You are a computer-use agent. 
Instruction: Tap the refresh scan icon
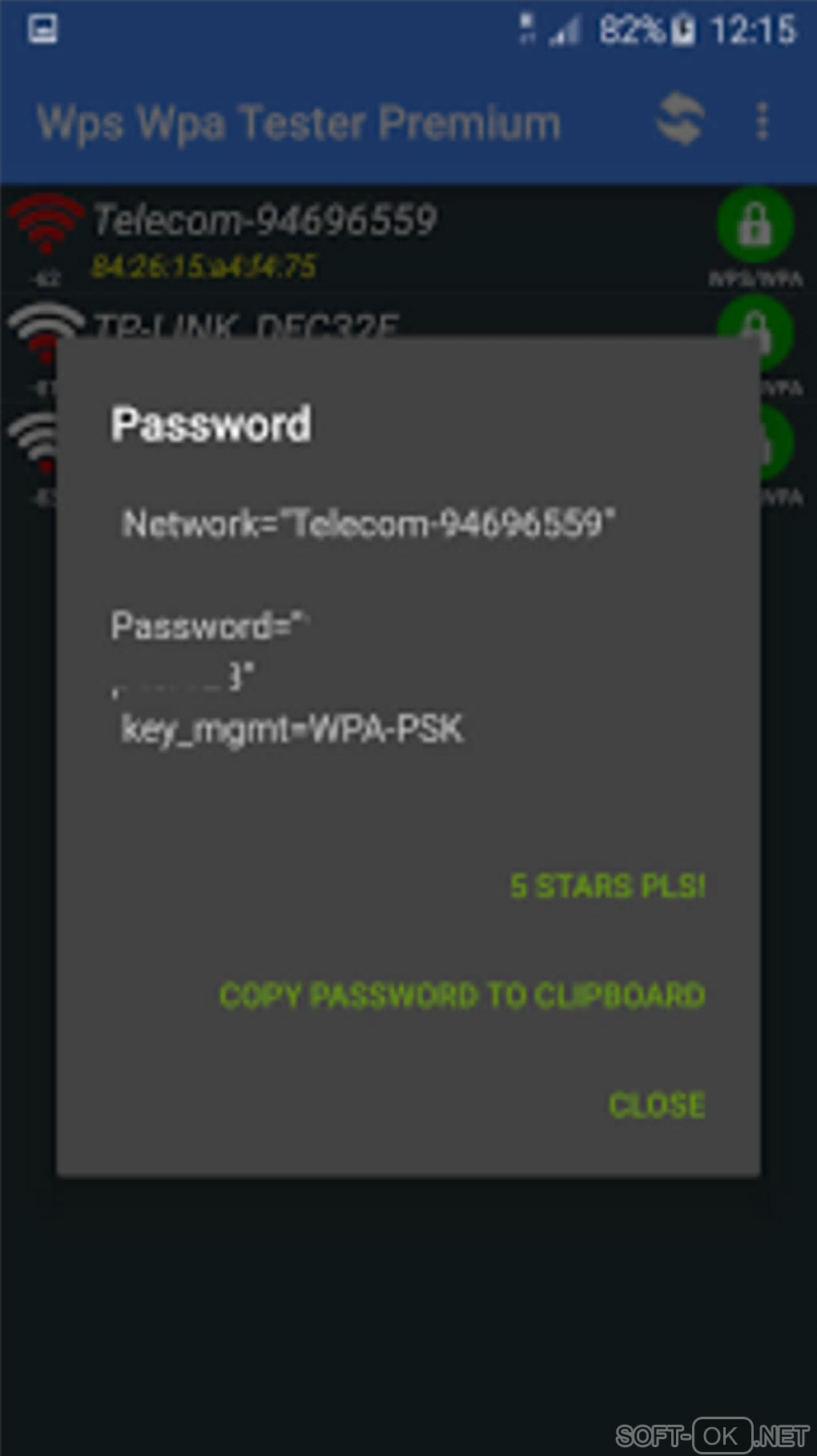point(681,120)
